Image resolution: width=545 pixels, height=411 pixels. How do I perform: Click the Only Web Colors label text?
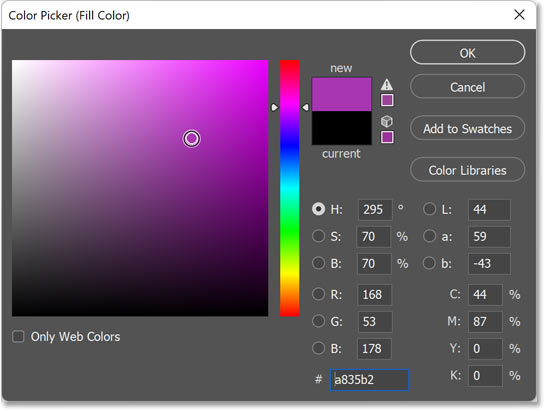coord(75,337)
